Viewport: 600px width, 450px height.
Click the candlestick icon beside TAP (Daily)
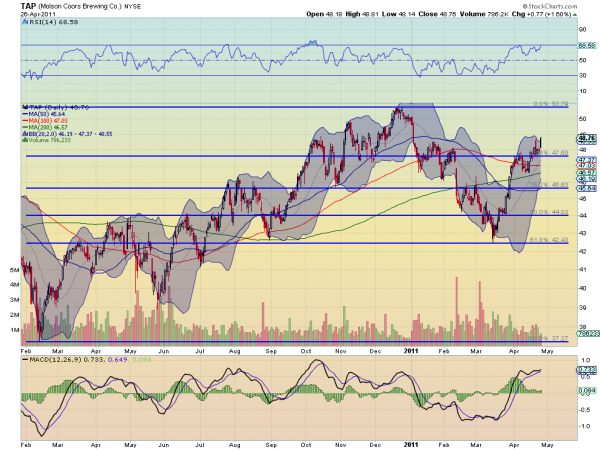point(25,108)
